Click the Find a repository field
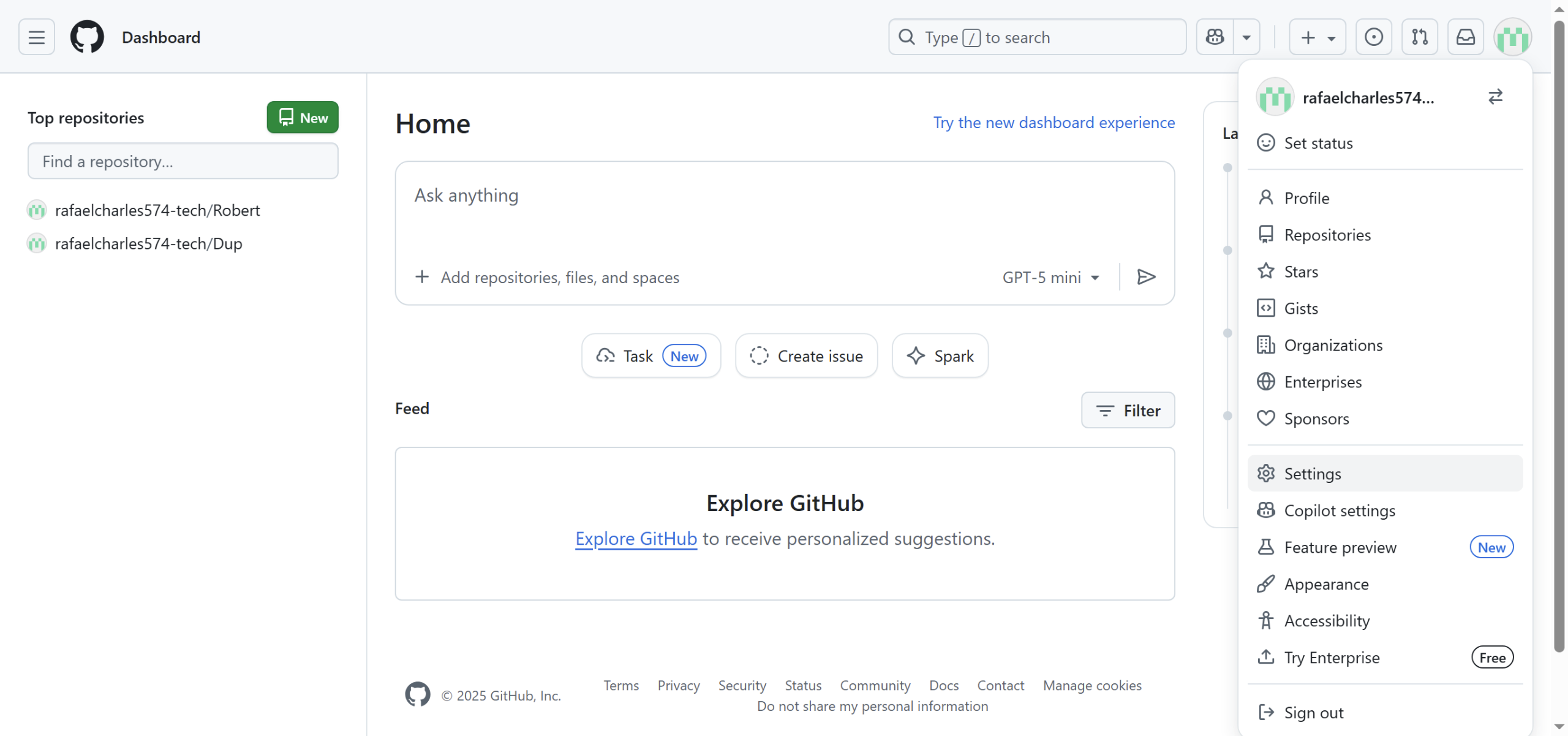Viewport: 1568px width, 736px height. pyautogui.click(x=183, y=161)
